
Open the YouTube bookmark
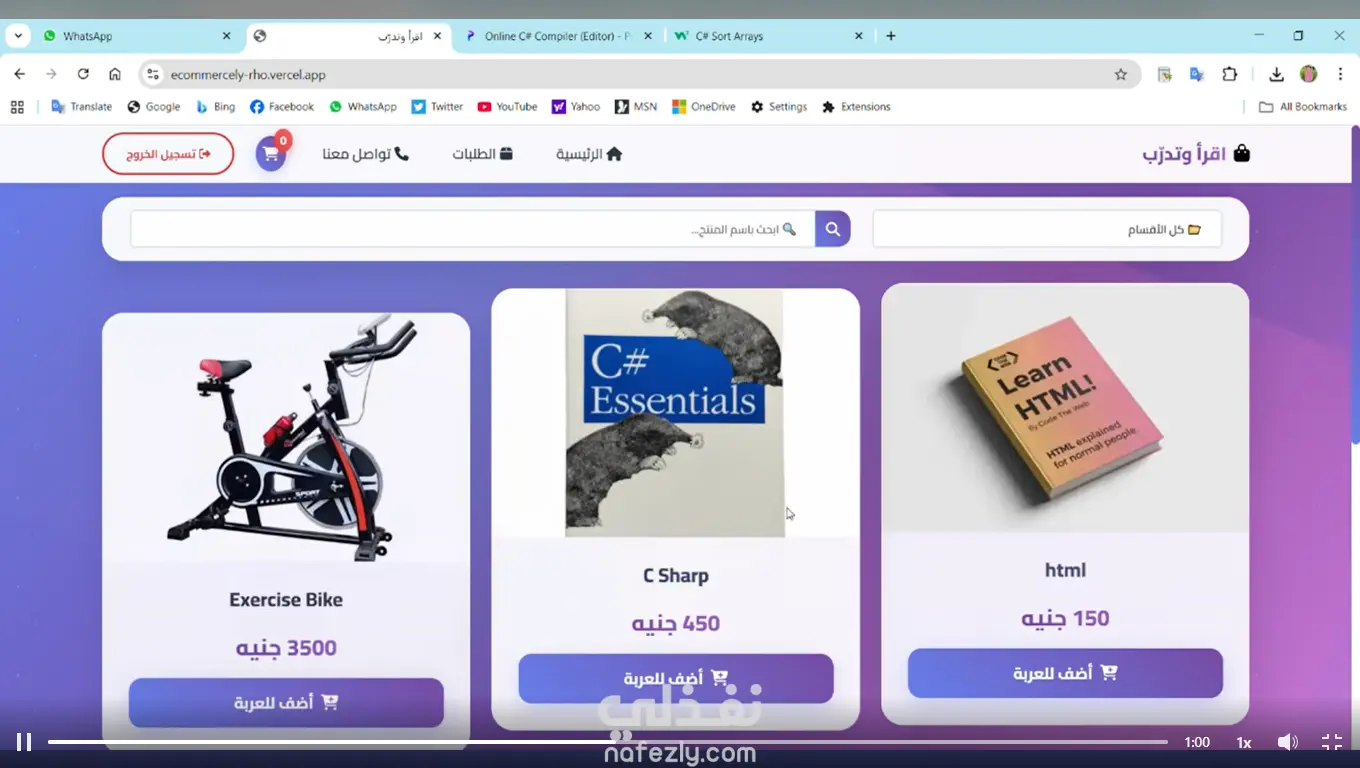(507, 106)
